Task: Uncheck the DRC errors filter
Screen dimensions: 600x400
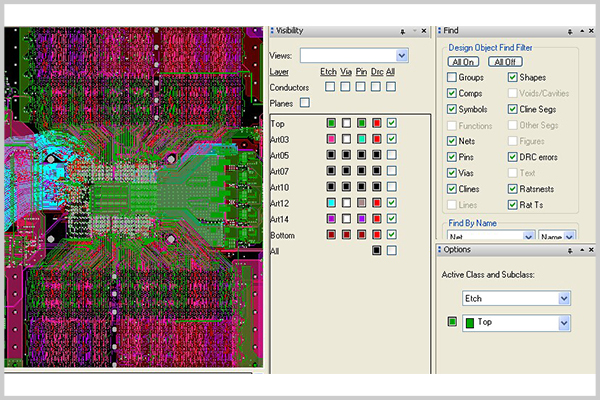Action: pos(513,157)
